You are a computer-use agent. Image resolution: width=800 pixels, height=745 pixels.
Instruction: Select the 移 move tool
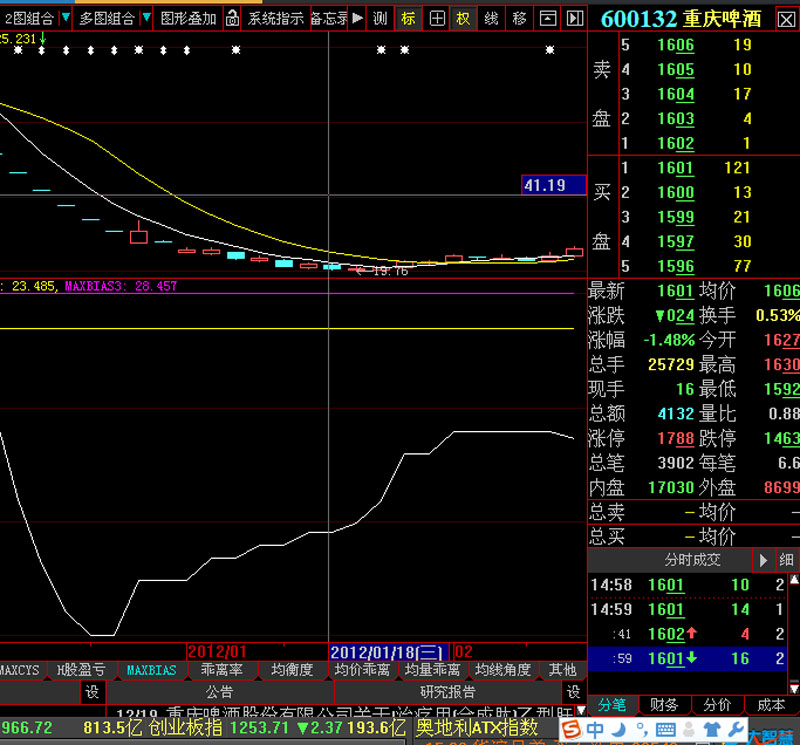click(x=519, y=19)
